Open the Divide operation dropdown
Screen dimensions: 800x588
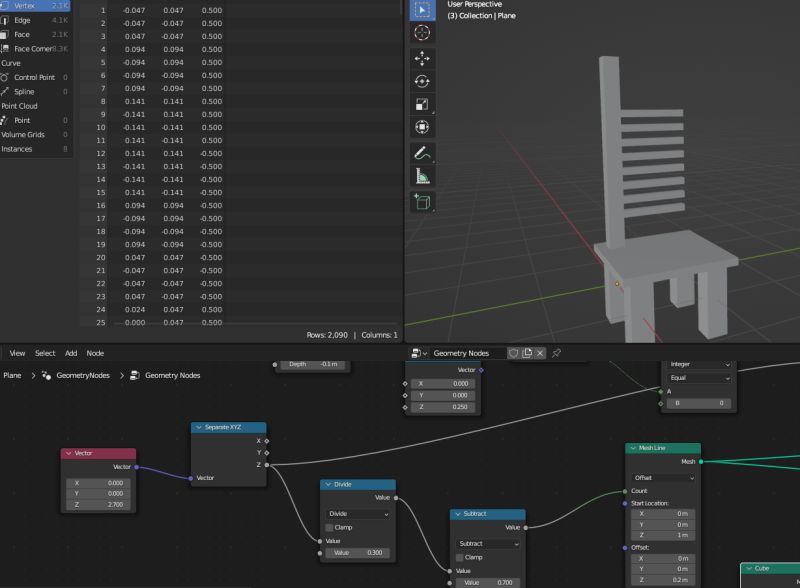coord(358,513)
